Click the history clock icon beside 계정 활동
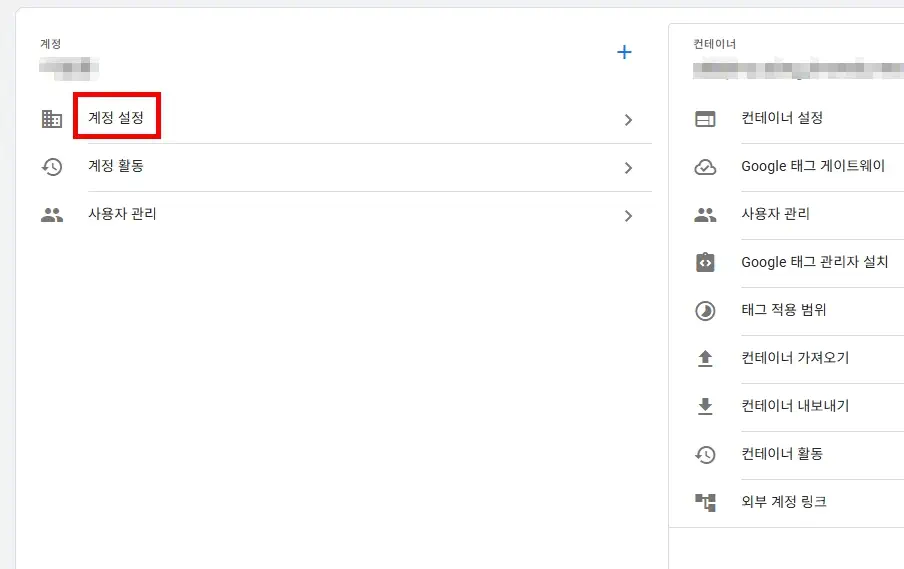Image resolution: width=904 pixels, height=569 pixels. pos(52,167)
